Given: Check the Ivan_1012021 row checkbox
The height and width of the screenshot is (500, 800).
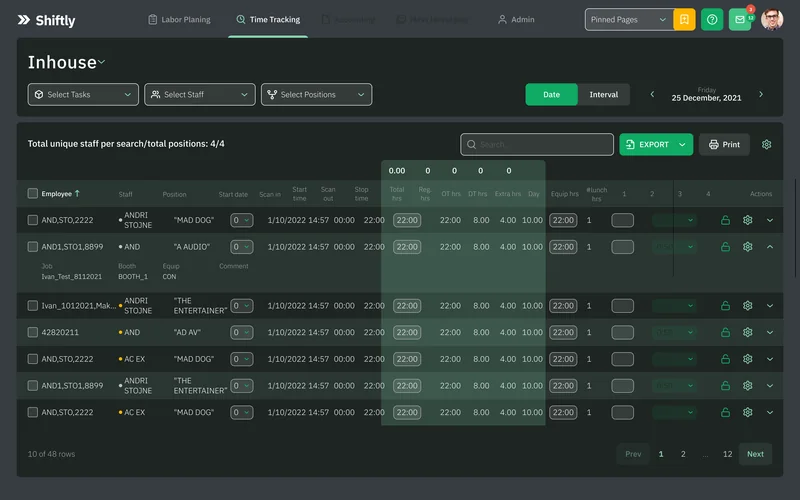Looking at the screenshot, I should [x=33, y=306].
